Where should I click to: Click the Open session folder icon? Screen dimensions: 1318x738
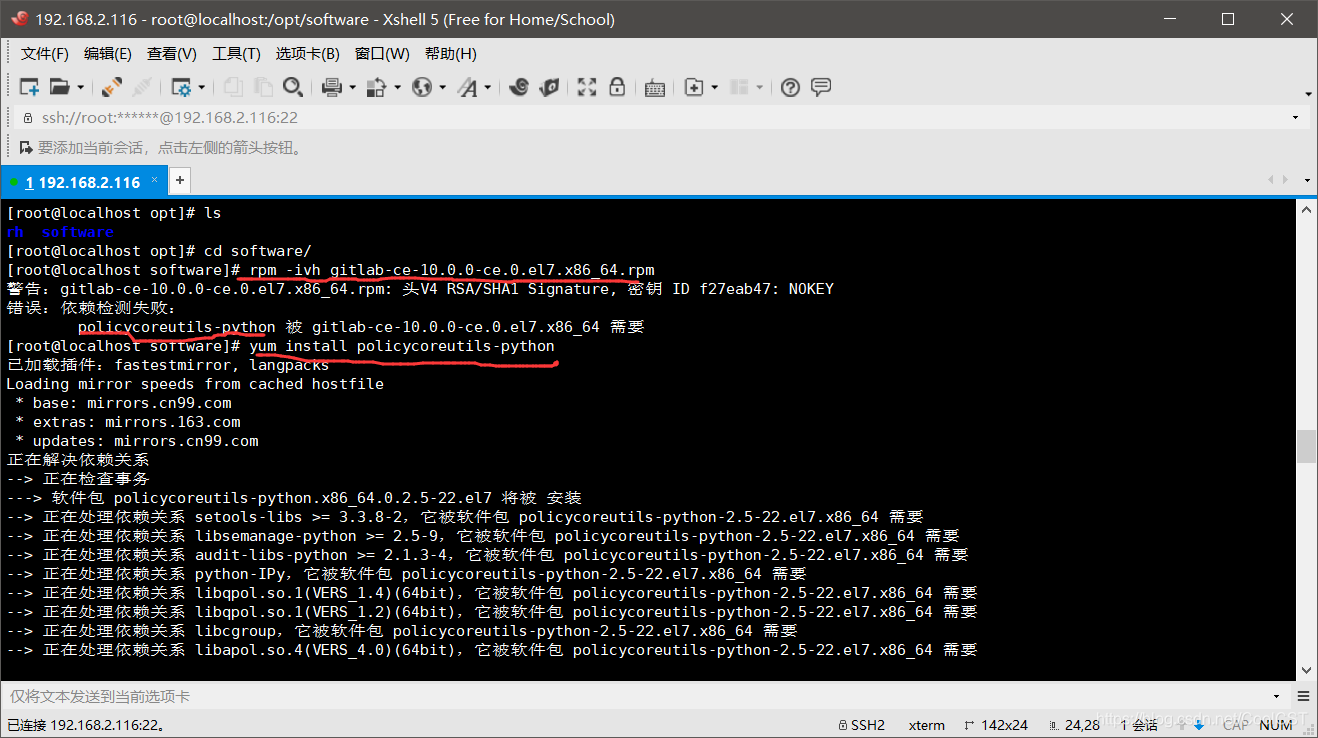coord(60,87)
